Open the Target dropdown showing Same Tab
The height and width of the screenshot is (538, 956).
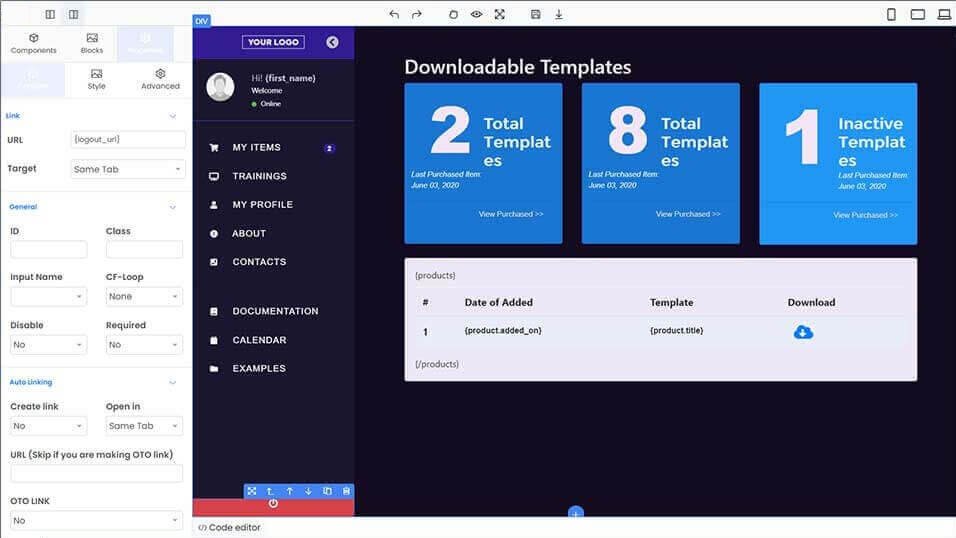(x=127, y=169)
